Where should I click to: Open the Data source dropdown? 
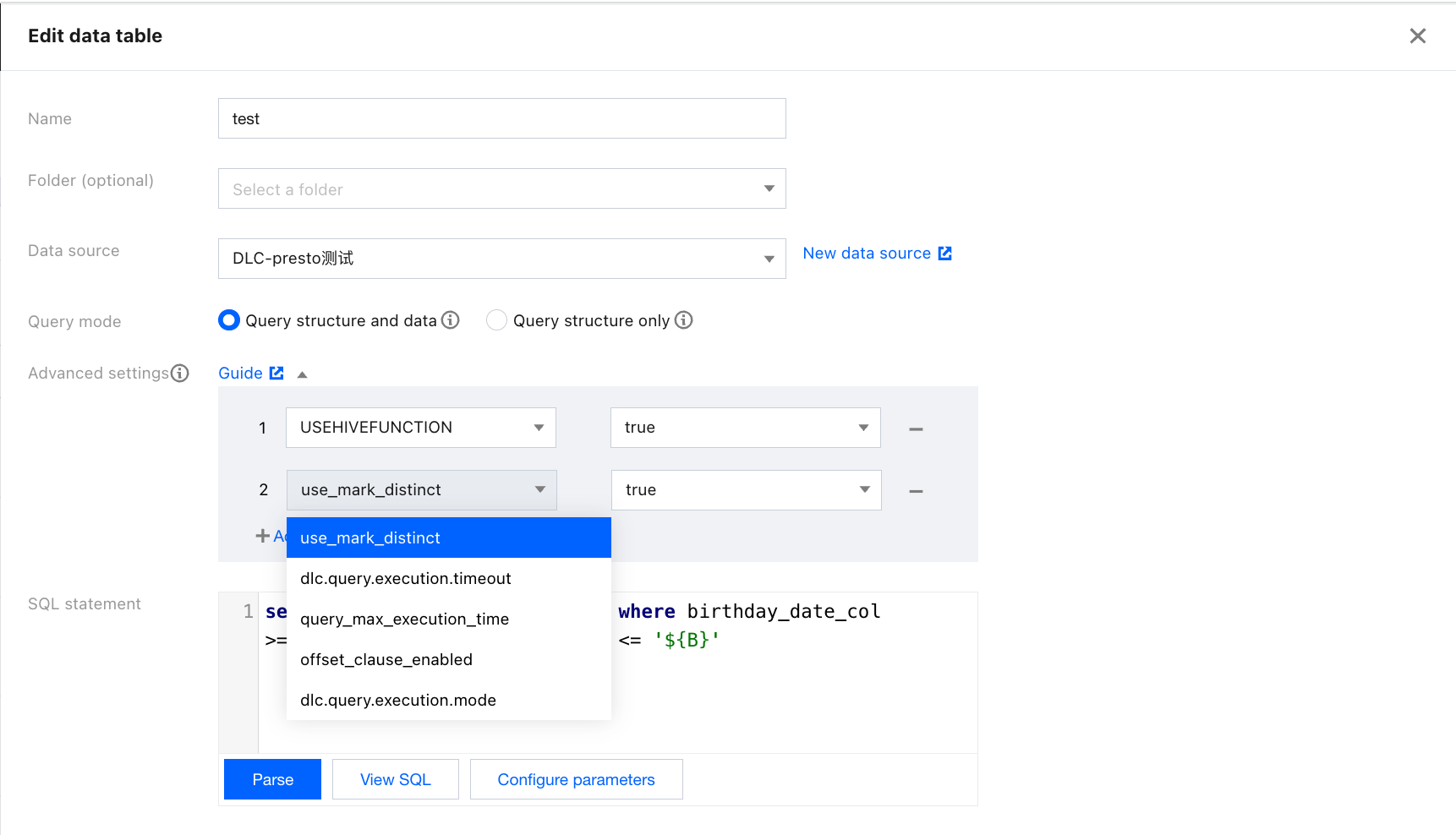(x=501, y=259)
